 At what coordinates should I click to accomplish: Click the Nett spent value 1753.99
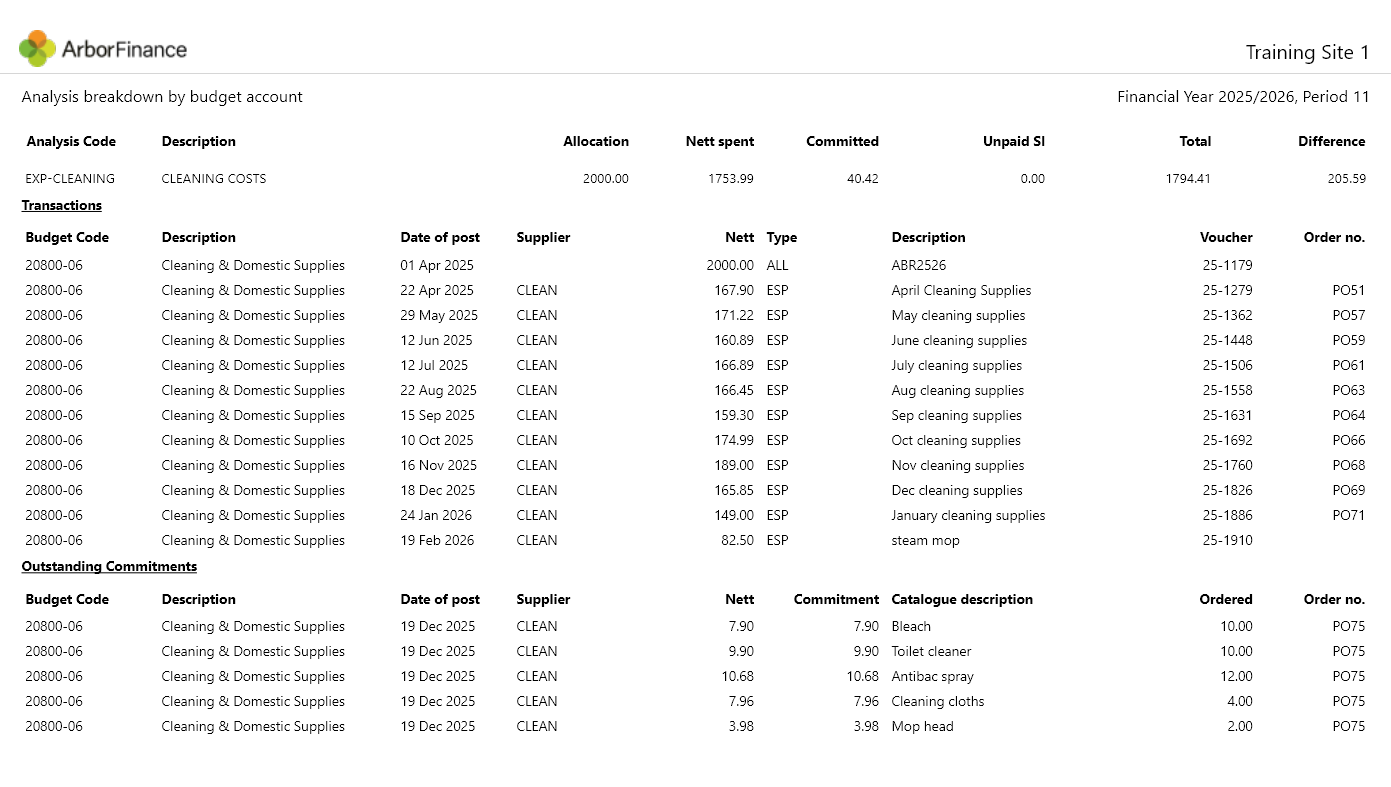point(731,179)
